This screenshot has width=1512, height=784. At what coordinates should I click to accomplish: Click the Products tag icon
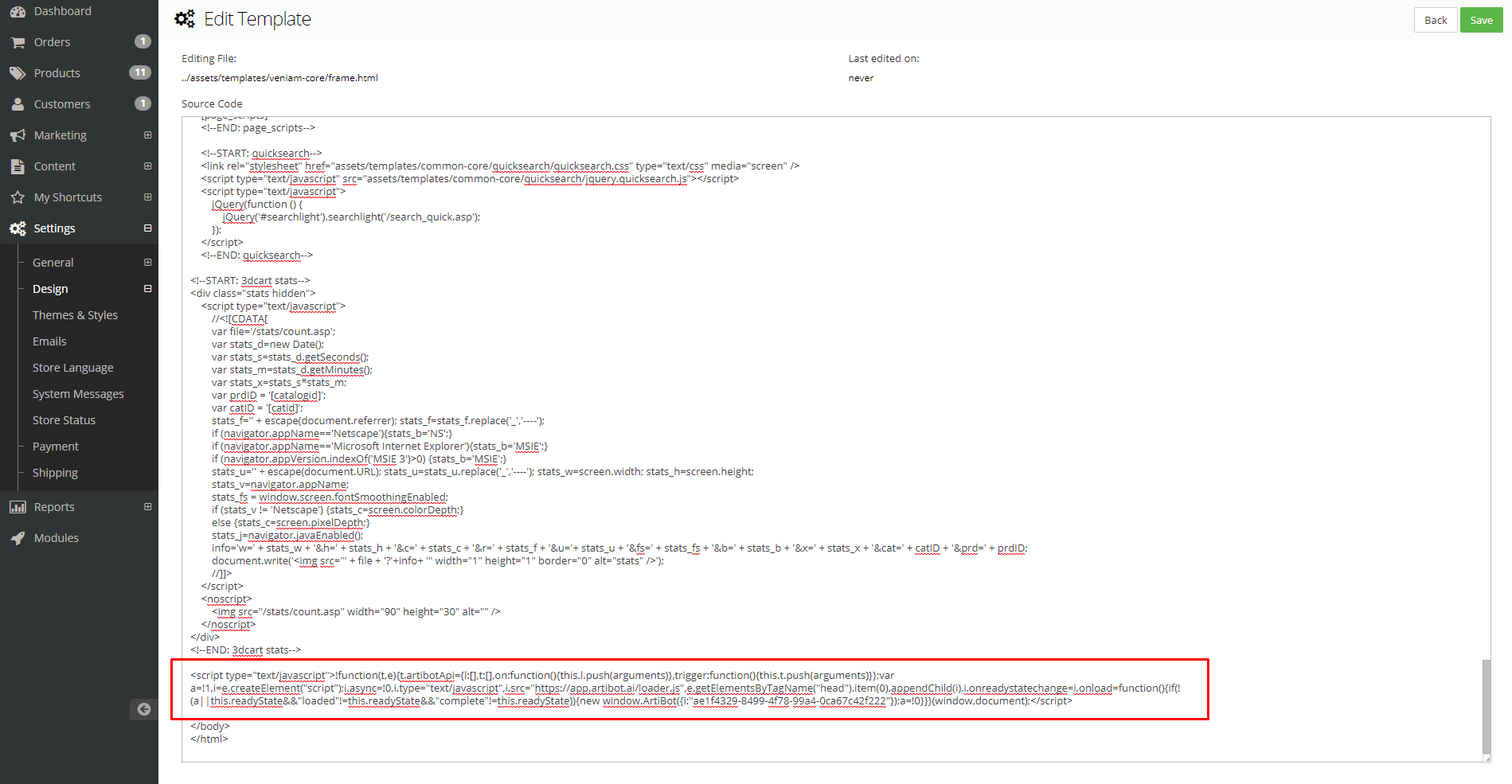pyautogui.click(x=18, y=73)
